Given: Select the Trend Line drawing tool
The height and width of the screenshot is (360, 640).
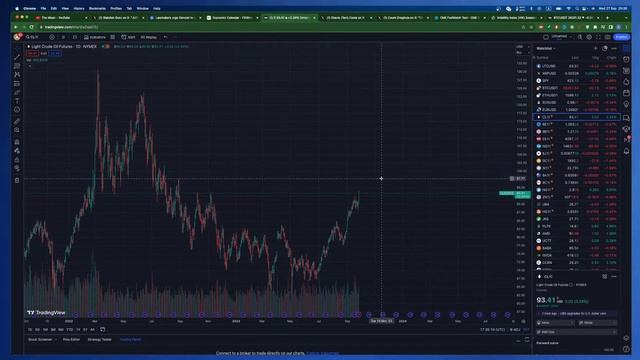Looking at the screenshot, I should click(x=17, y=57).
